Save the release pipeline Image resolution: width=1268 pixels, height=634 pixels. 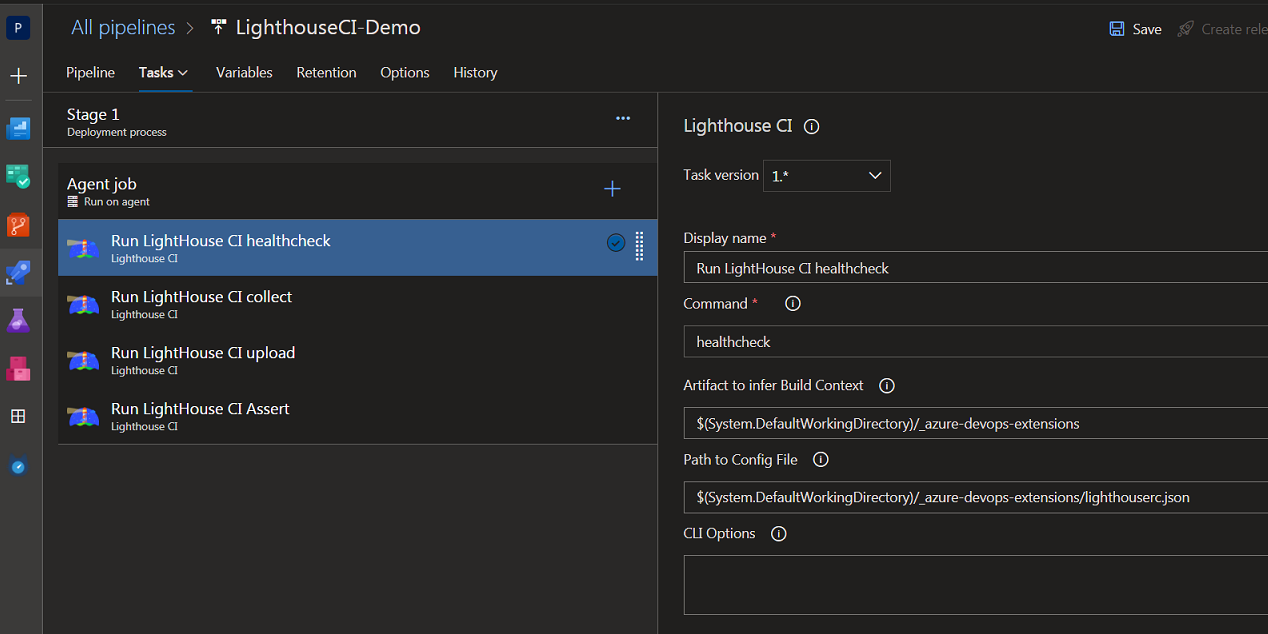[x=1135, y=29]
